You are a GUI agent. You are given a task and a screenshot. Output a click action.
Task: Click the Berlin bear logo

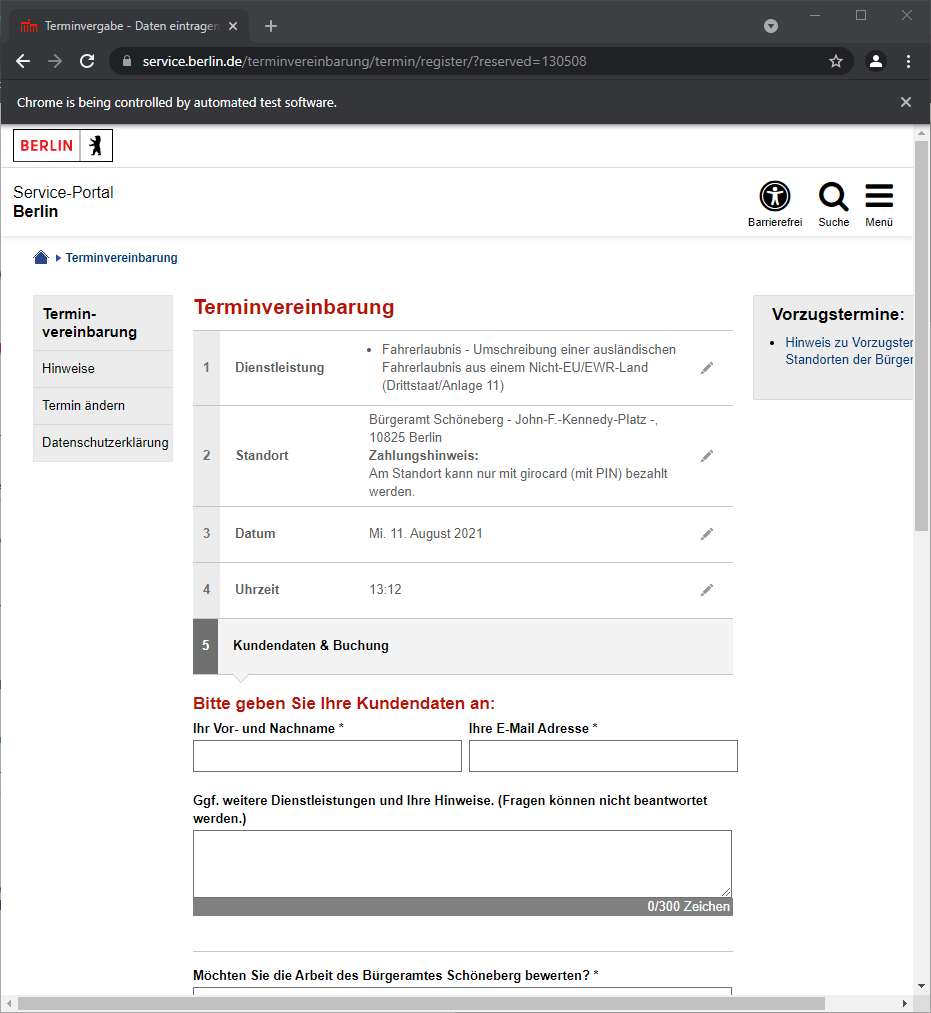(63, 145)
